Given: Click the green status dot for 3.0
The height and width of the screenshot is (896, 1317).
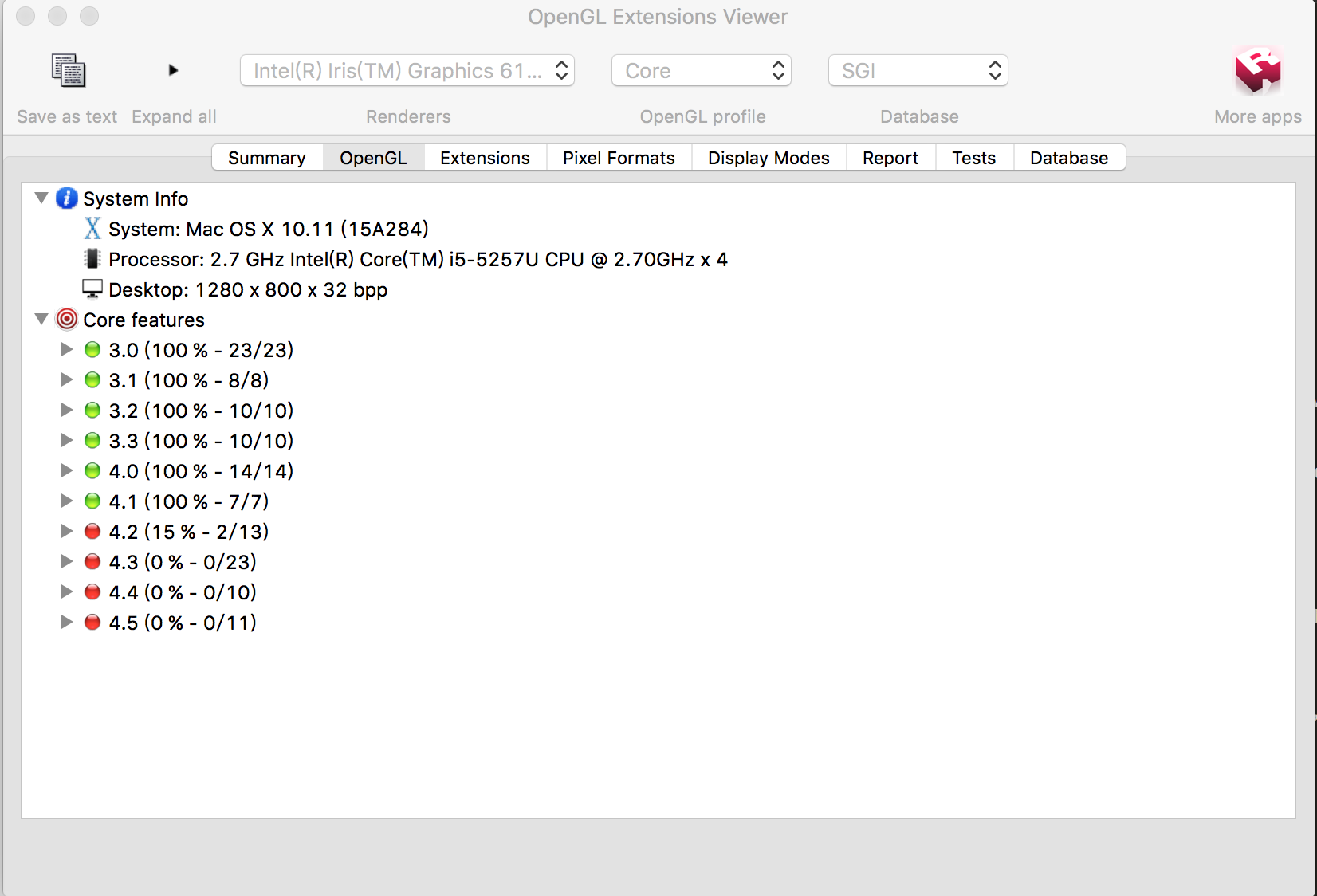Looking at the screenshot, I should [92, 350].
